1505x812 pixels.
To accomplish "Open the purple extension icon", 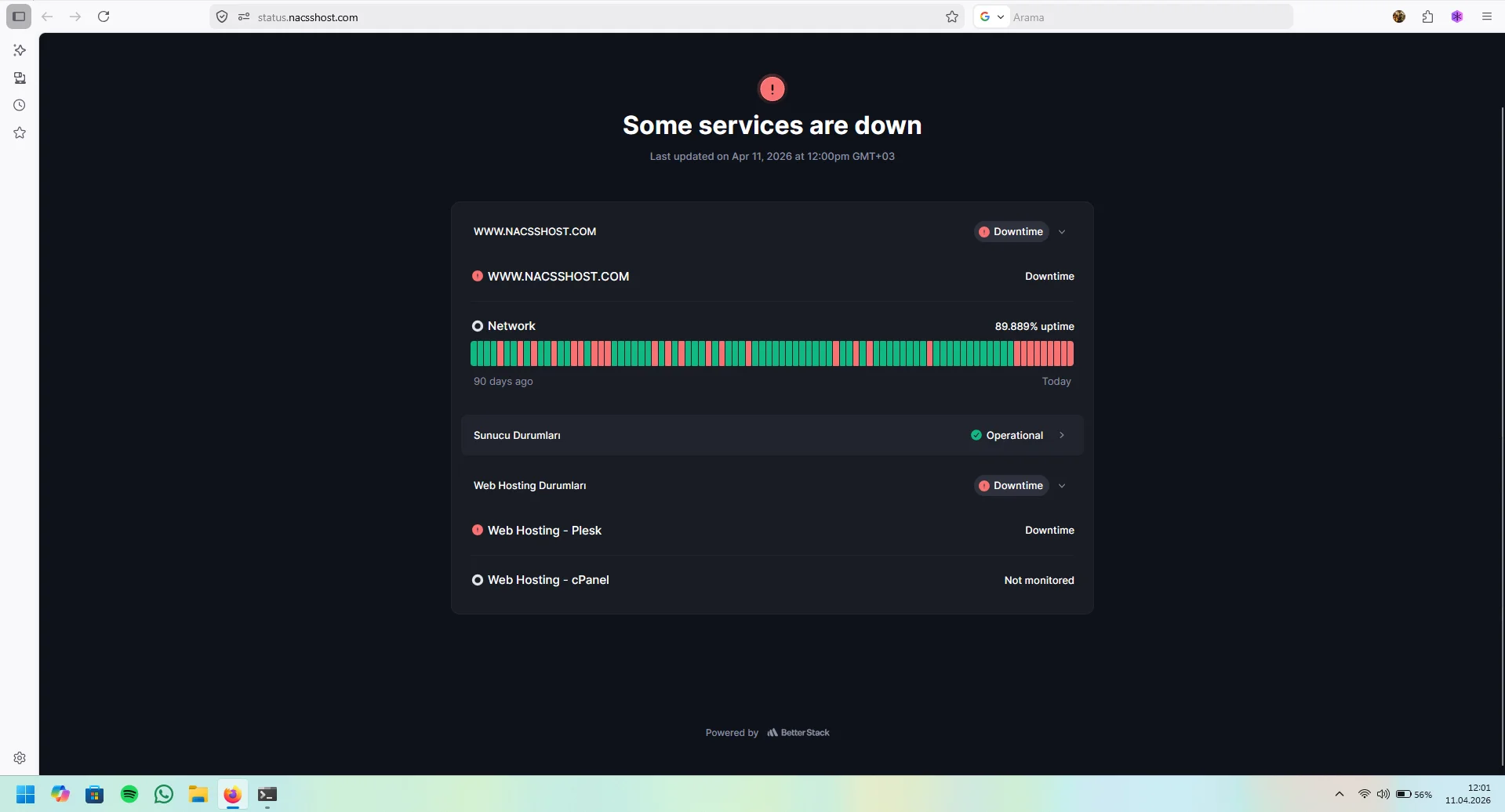I will 1457,16.
